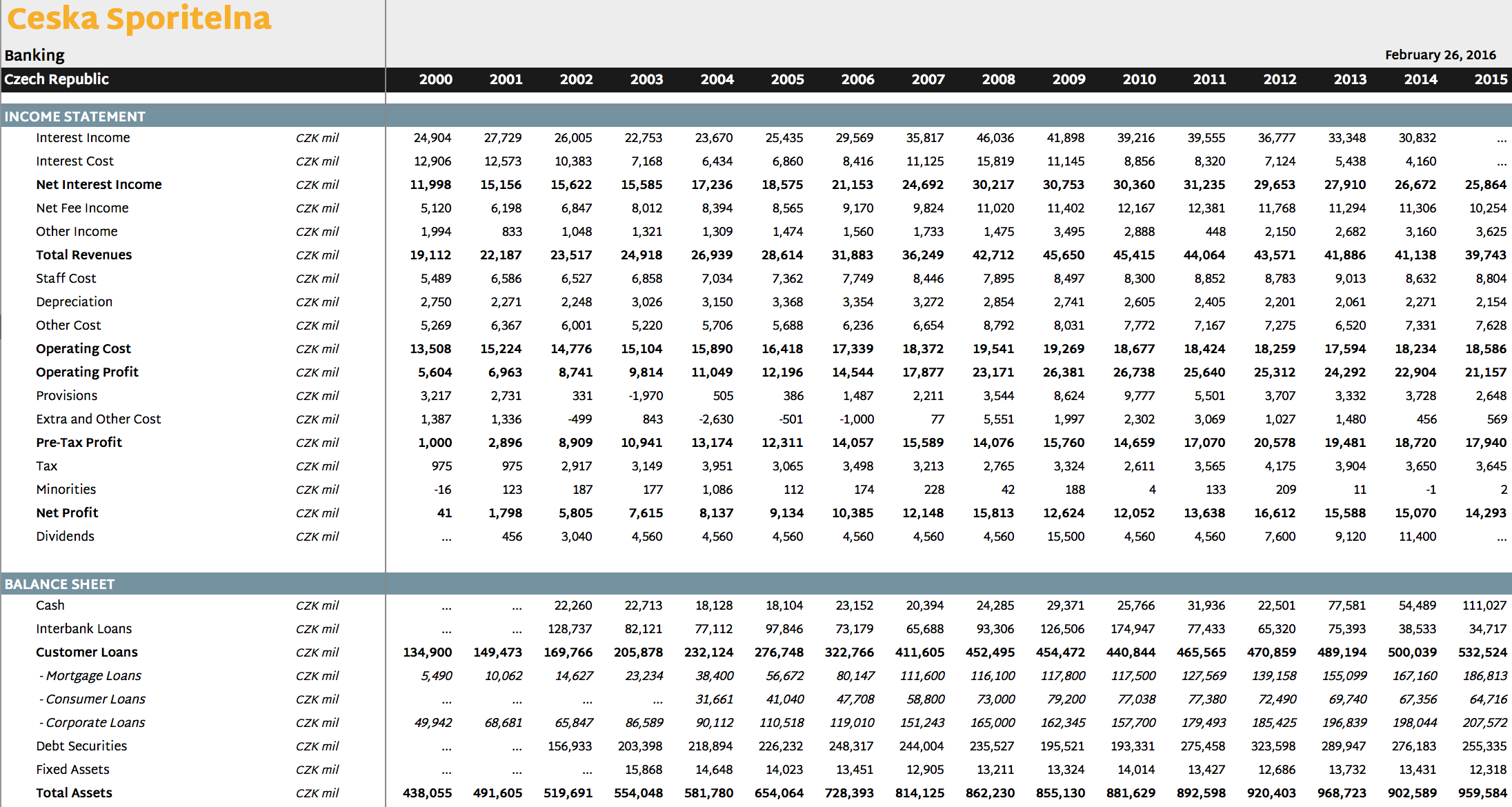Click Operating Cost value 13,508
The image size is (1512, 807).
(430, 349)
